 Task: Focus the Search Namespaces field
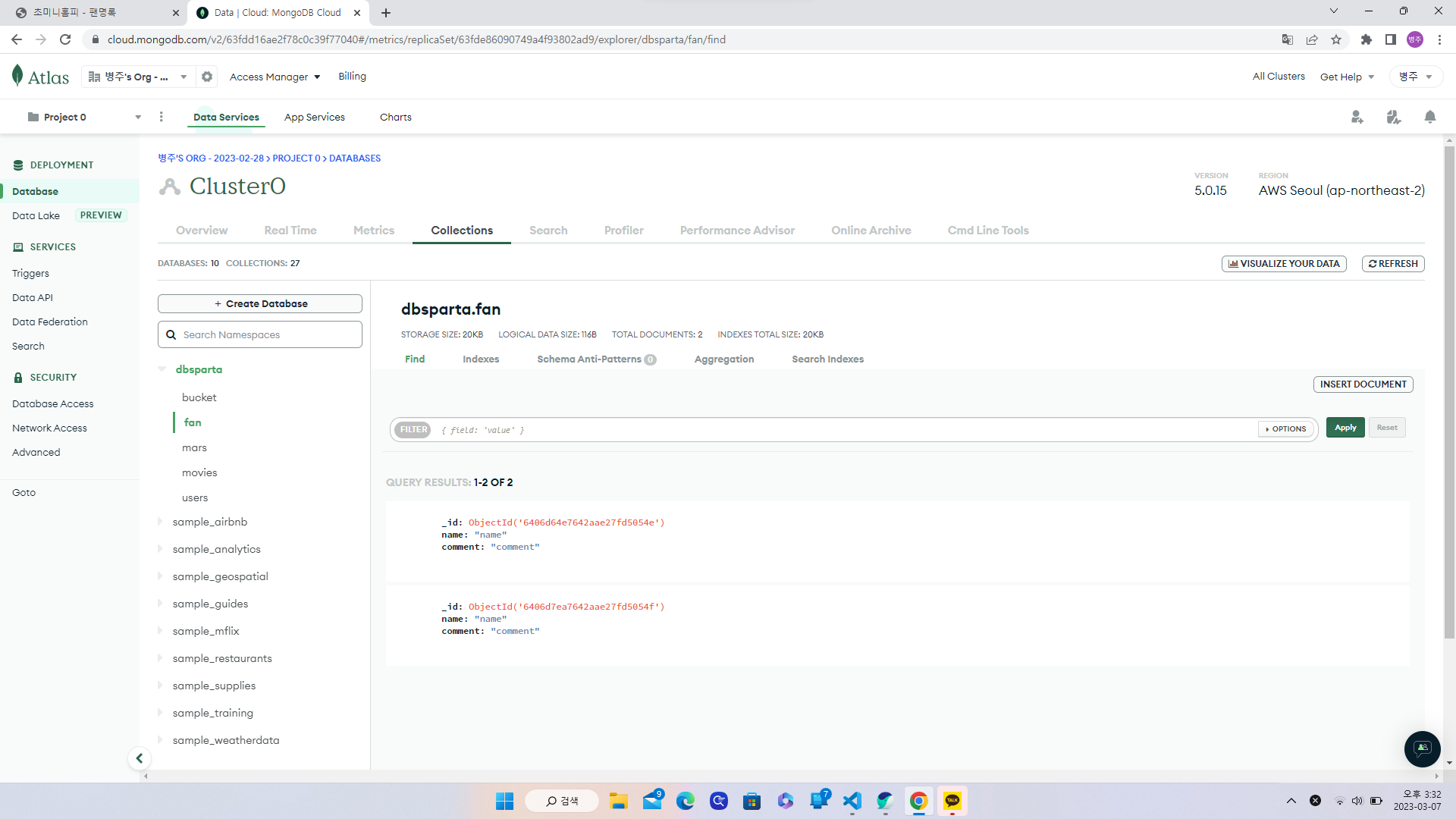(x=260, y=334)
